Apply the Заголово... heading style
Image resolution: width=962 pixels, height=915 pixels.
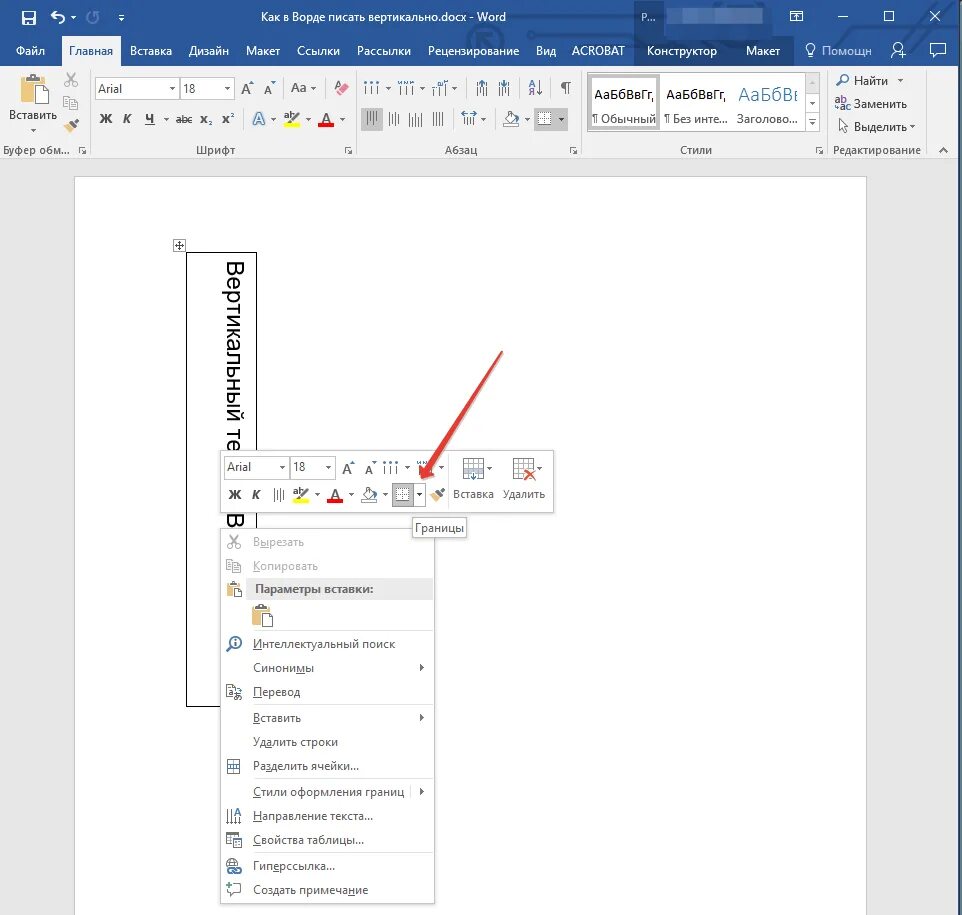768,104
